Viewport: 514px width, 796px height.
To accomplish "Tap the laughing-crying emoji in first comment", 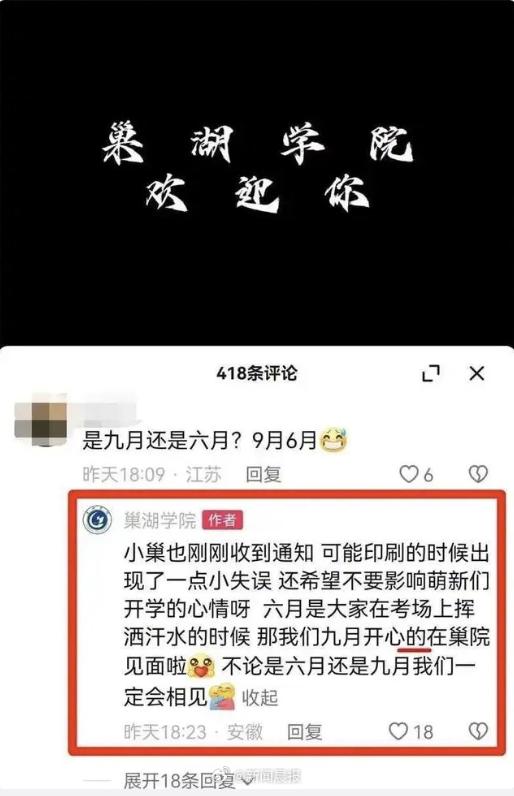I will tap(334, 440).
